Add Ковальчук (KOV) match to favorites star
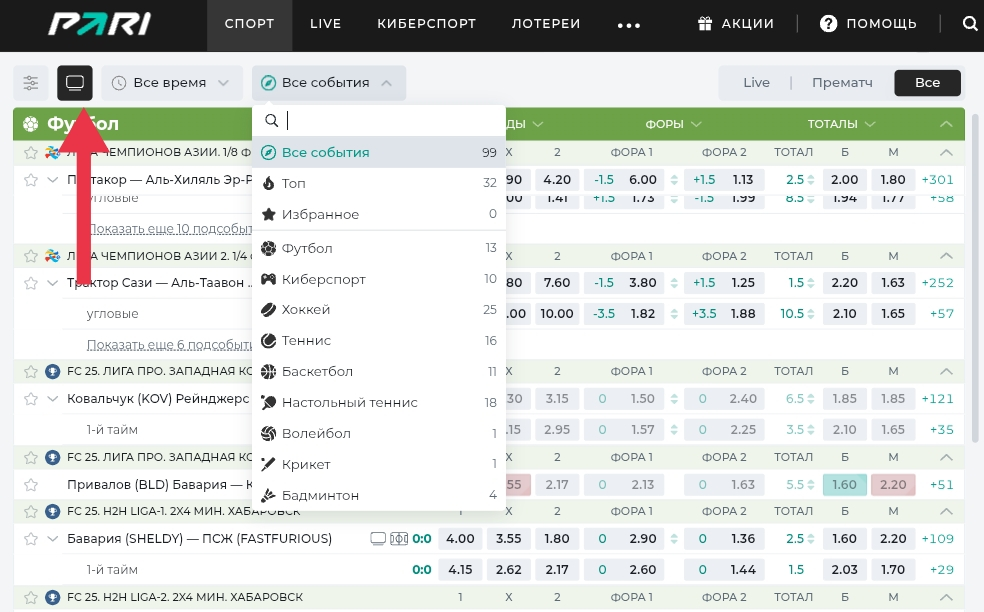 pos(31,399)
